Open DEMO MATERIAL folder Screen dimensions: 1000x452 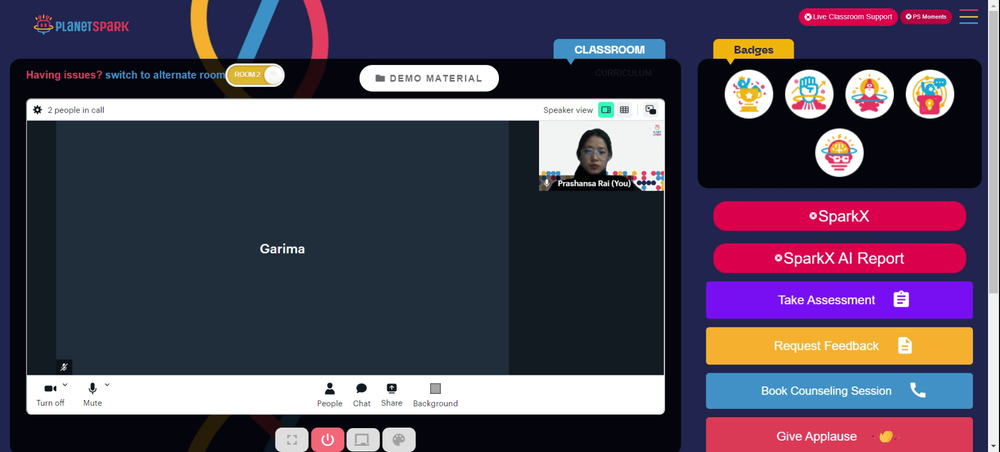(429, 78)
